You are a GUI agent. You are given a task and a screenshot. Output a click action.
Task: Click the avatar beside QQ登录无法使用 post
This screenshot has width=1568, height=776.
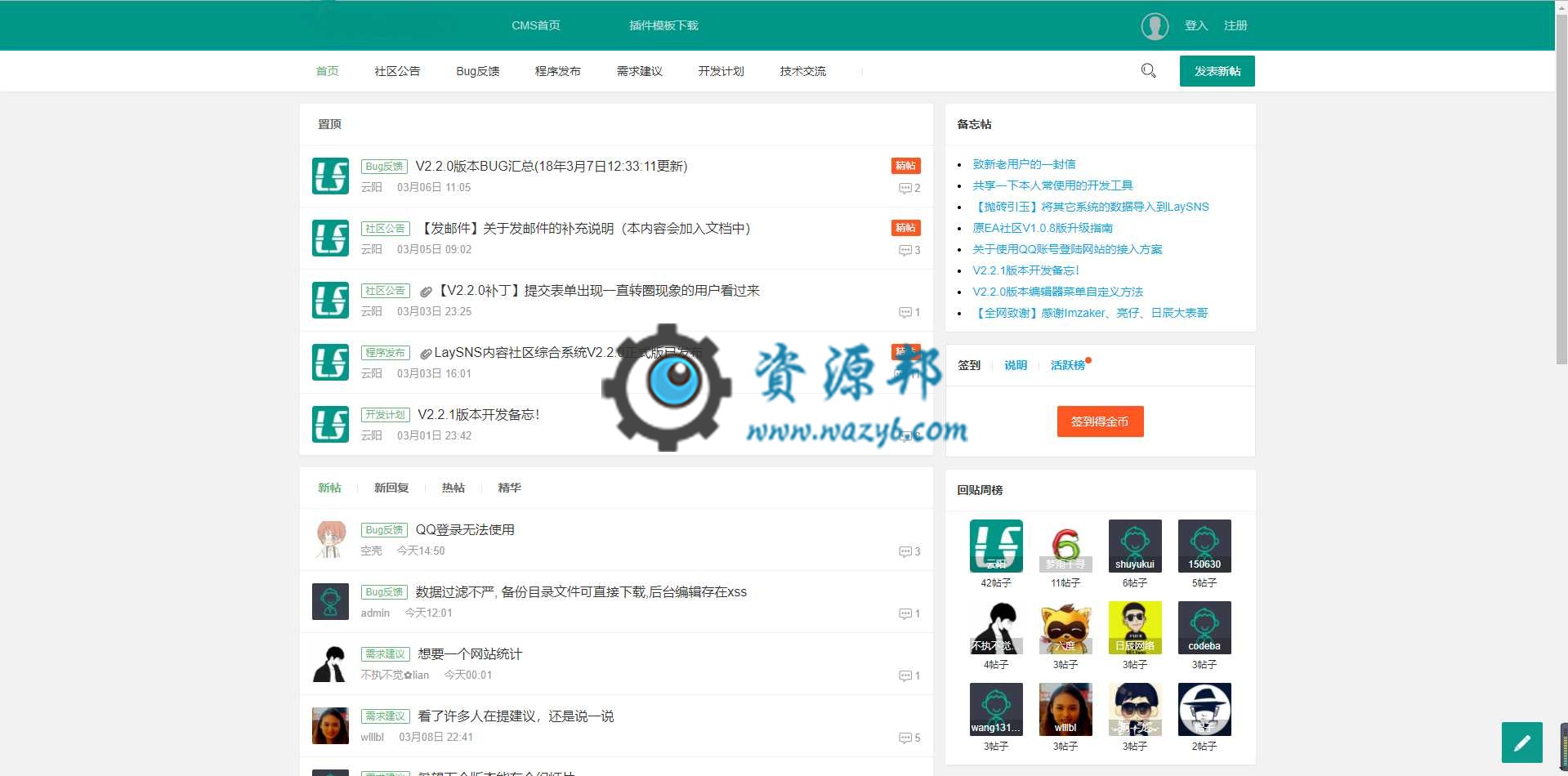click(330, 540)
